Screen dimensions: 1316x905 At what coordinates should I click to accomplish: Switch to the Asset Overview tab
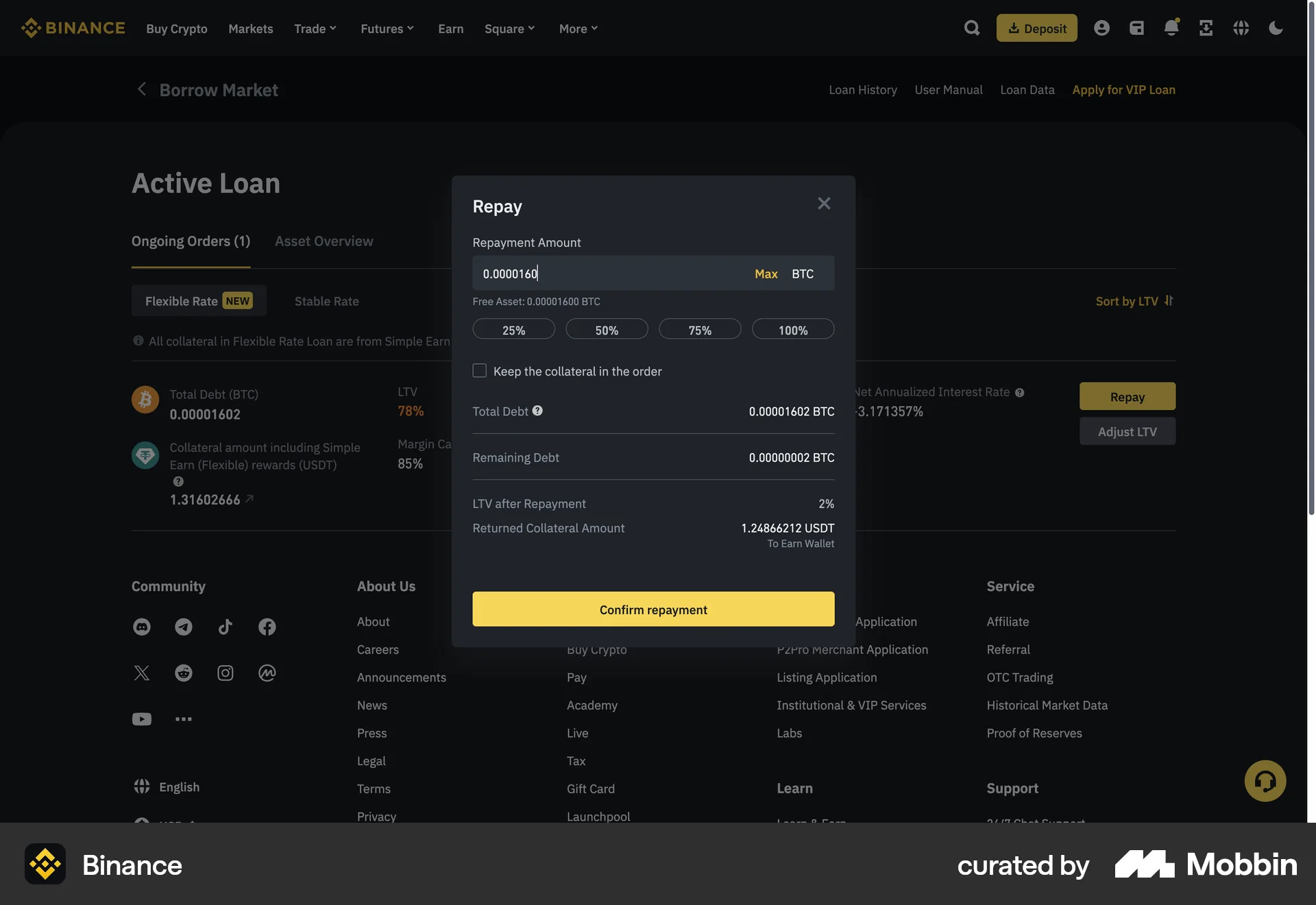324,241
